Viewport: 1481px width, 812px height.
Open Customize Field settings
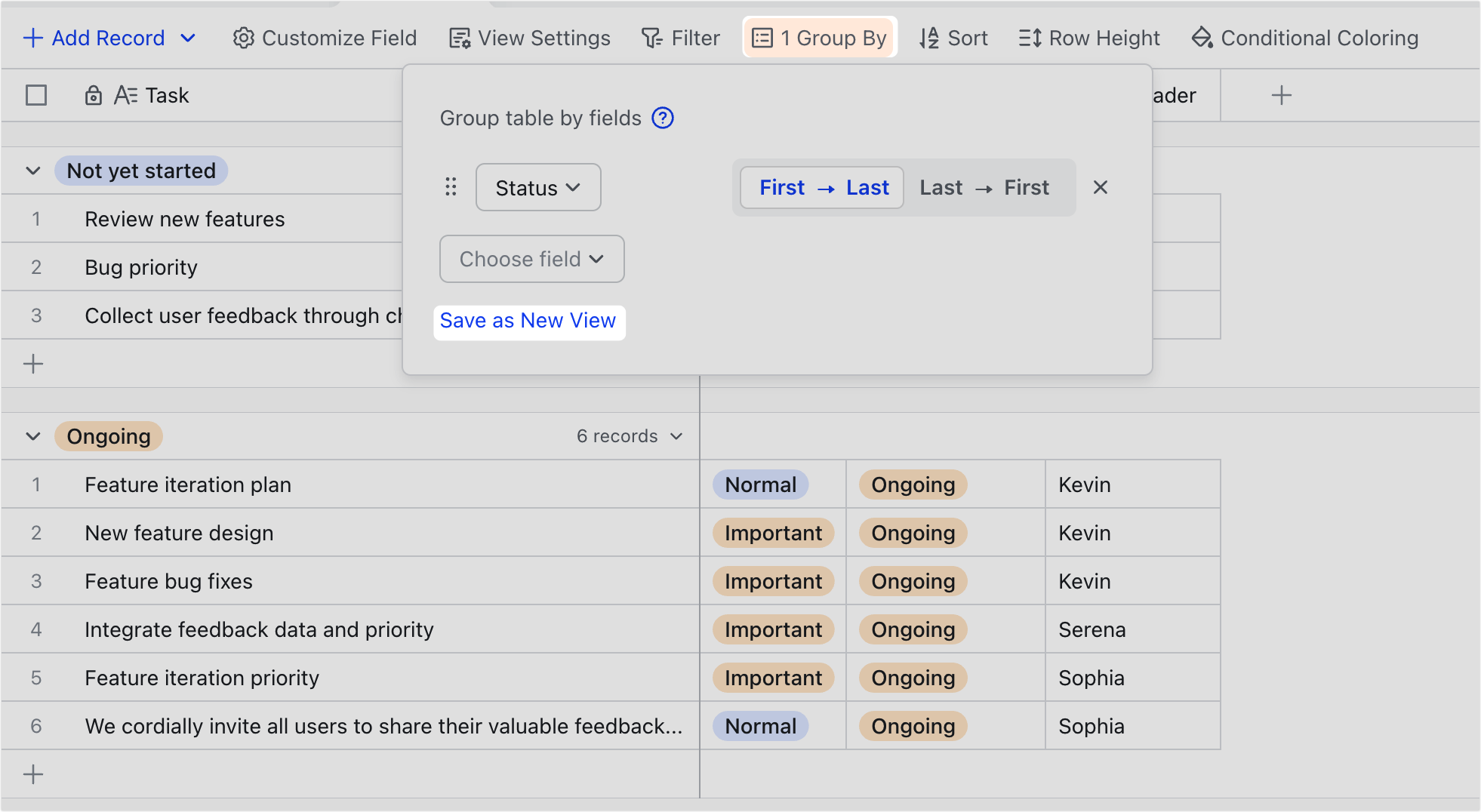[325, 38]
